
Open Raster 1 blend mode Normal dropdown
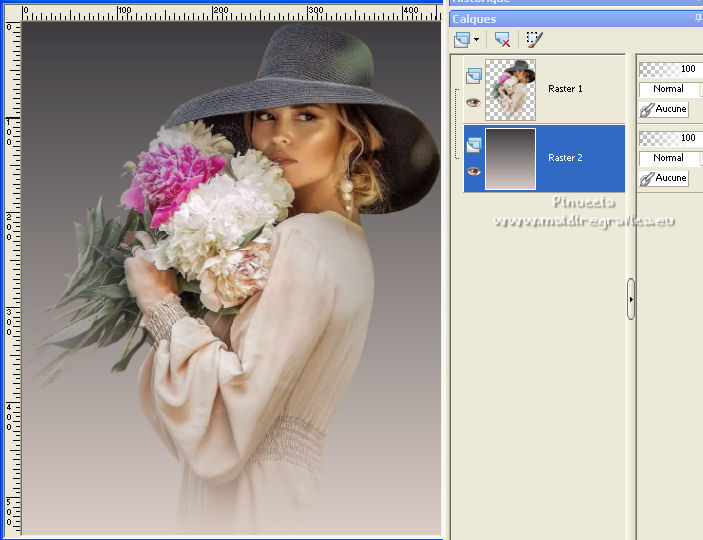tap(670, 89)
